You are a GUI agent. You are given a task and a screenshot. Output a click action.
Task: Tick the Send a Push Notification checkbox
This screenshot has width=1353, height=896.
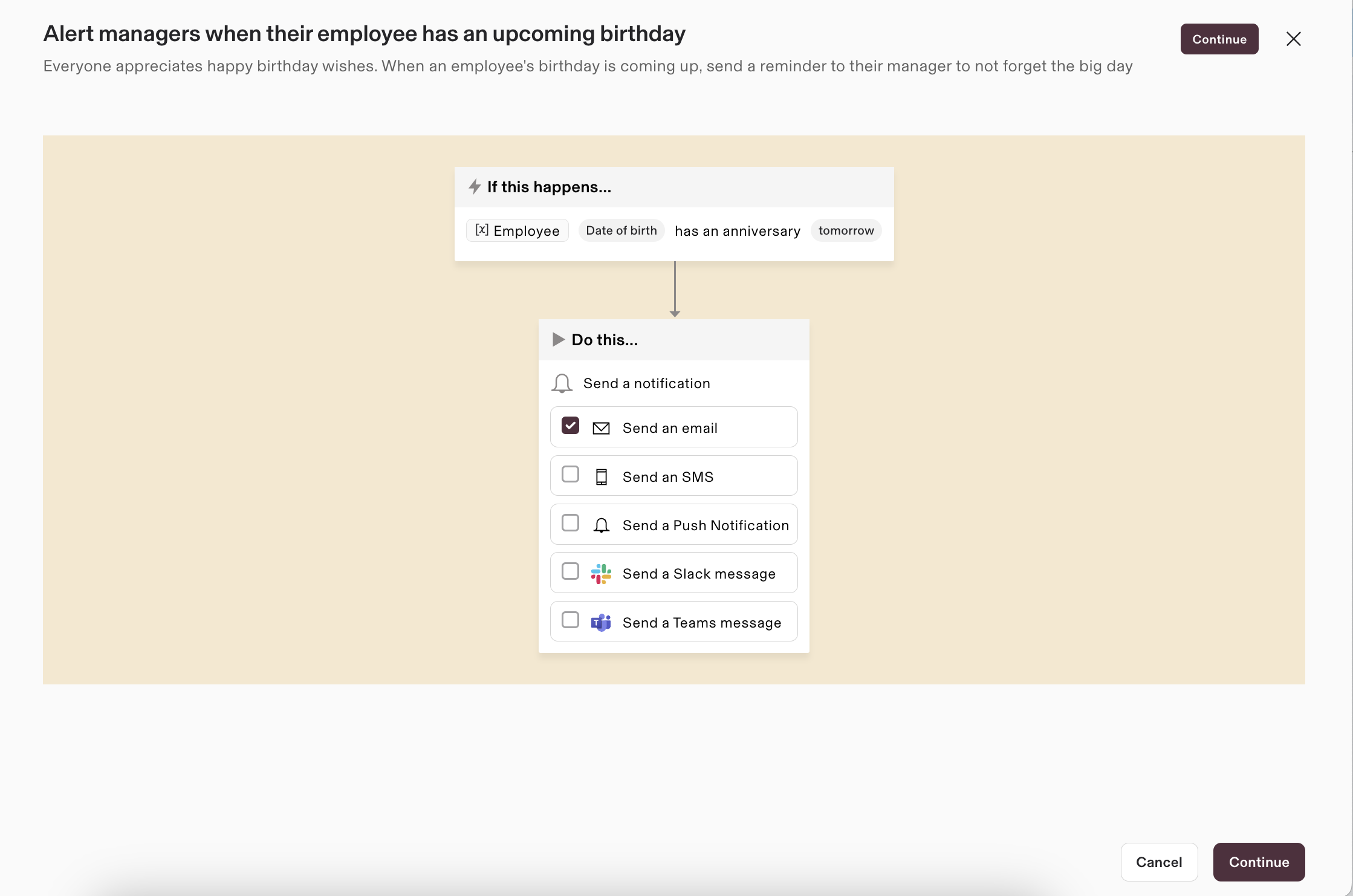pyautogui.click(x=570, y=523)
